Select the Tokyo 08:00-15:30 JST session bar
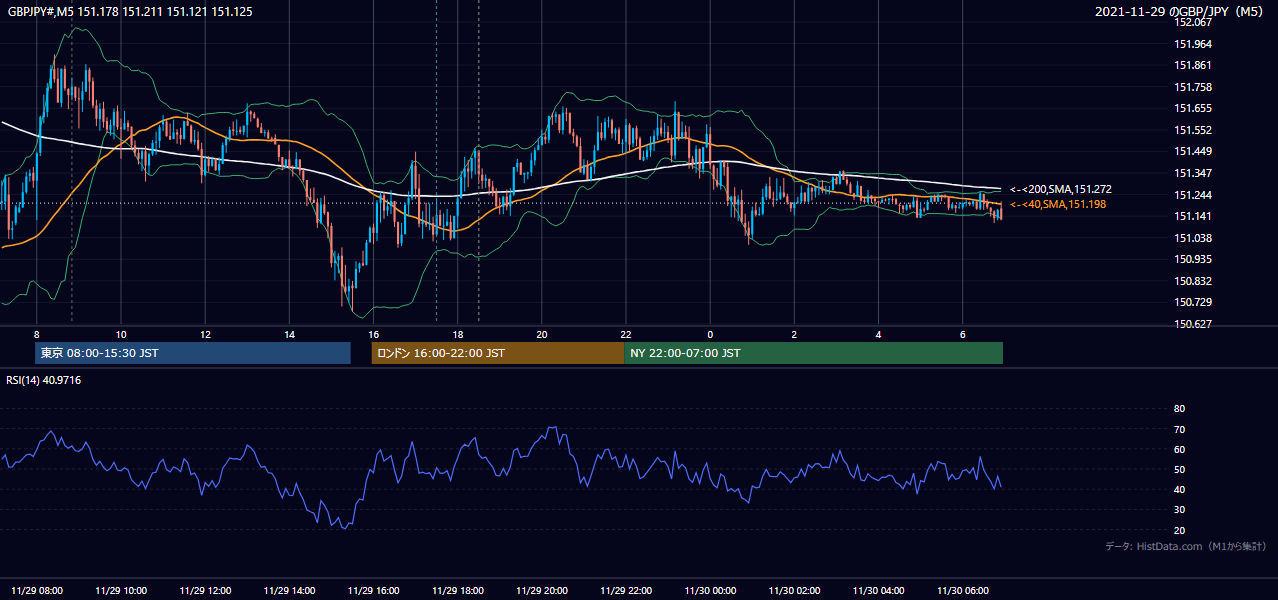Viewport: 1278px width, 600px height. pyautogui.click(x=193, y=353)
